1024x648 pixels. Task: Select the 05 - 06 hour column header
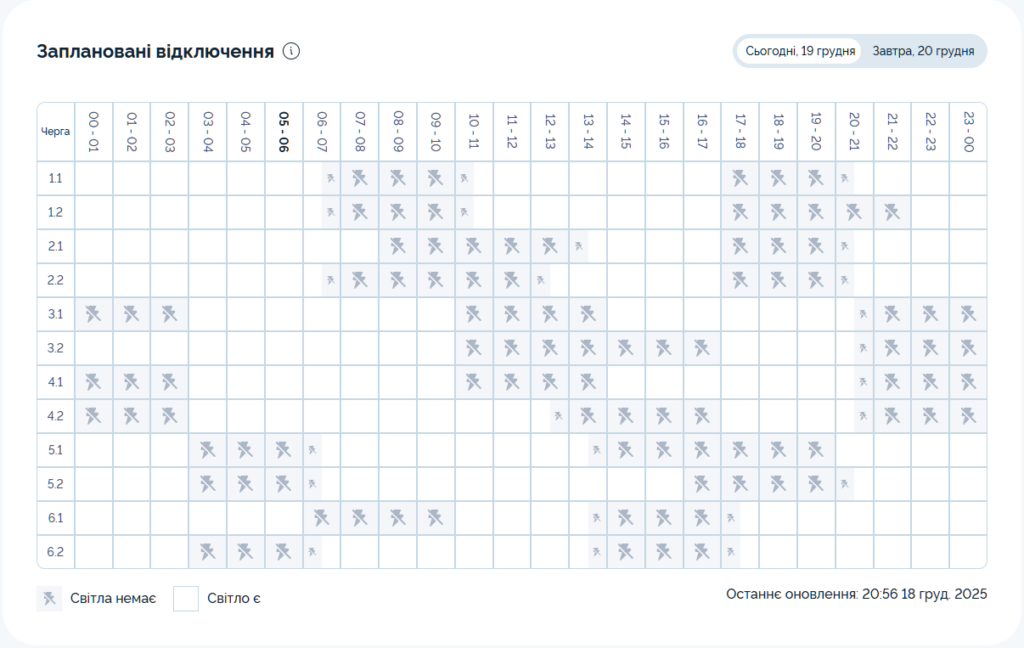(284, 131)
